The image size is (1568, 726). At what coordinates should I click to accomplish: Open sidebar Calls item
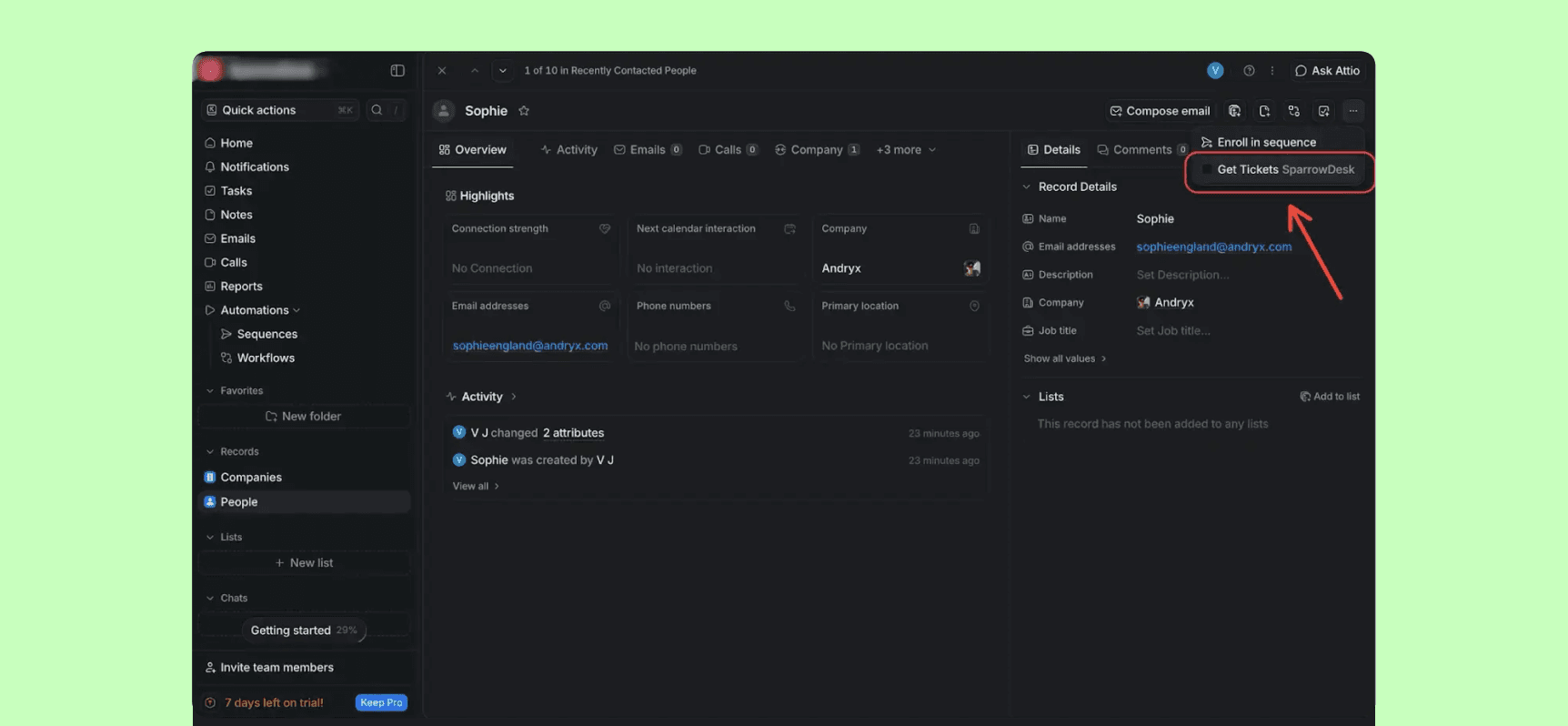pos(305,262)
